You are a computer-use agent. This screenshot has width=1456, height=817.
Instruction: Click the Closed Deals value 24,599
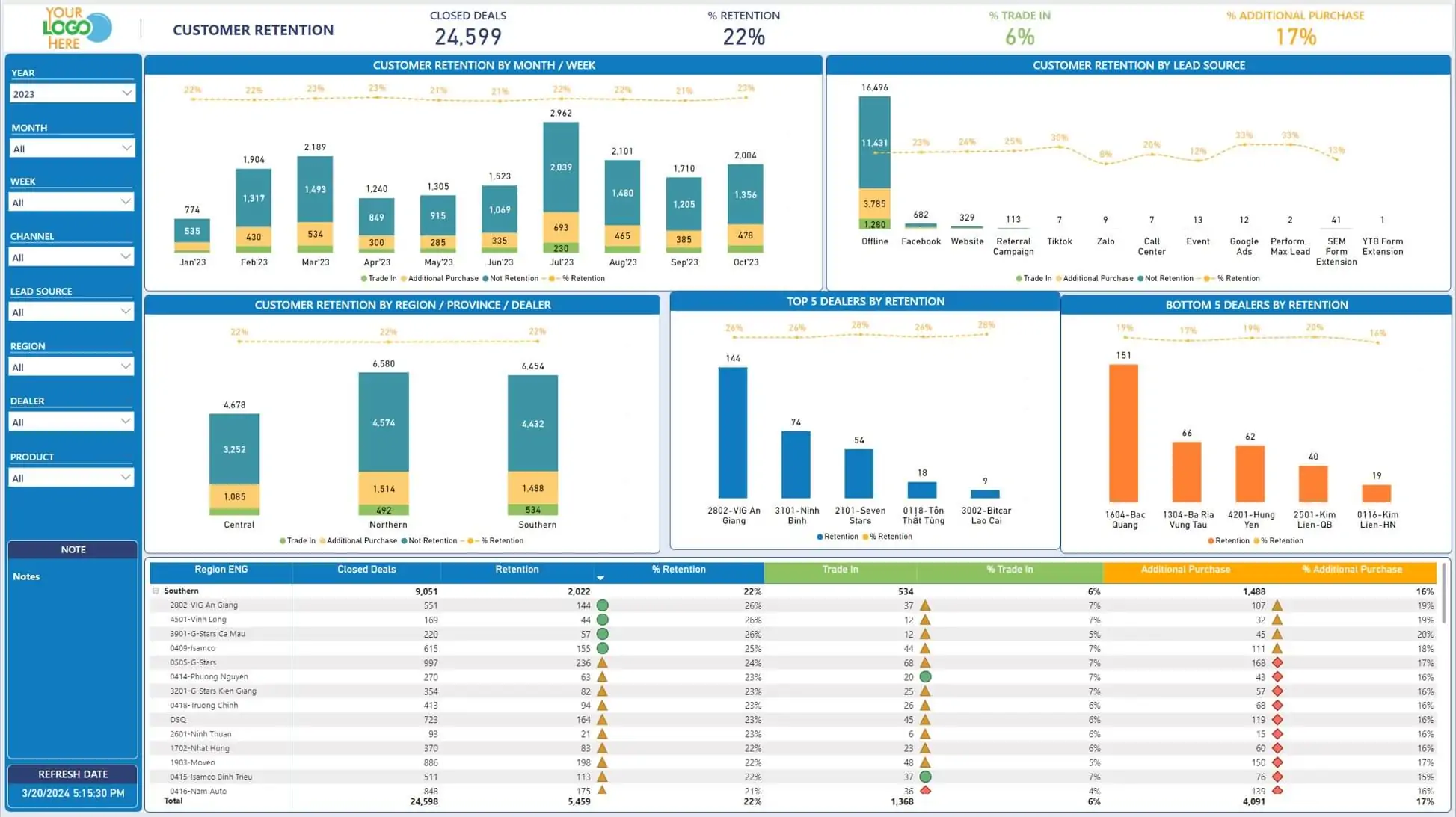pyautogui.click(x=468, y=37)
